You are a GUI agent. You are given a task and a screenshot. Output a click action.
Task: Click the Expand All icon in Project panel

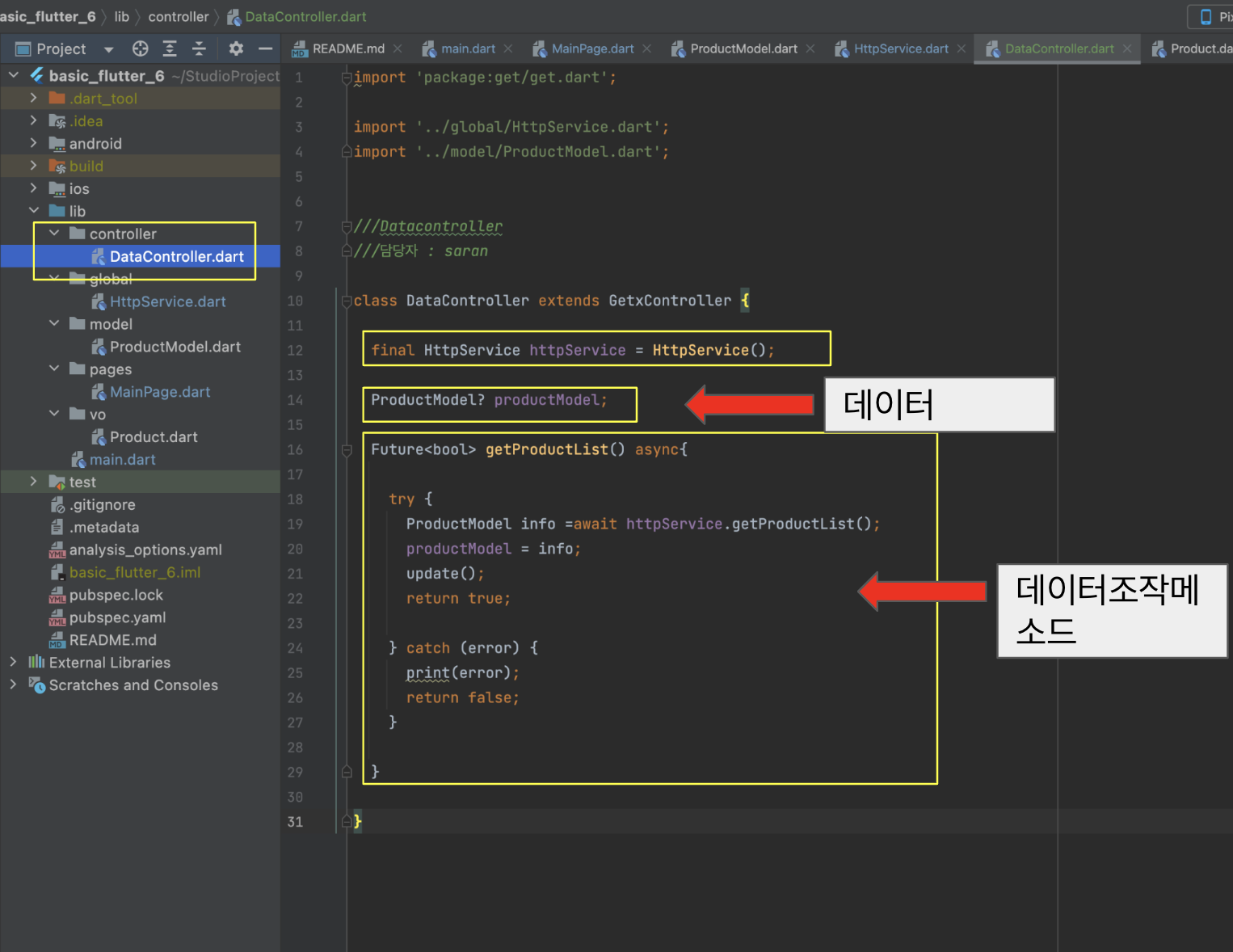tap(170, 48)
